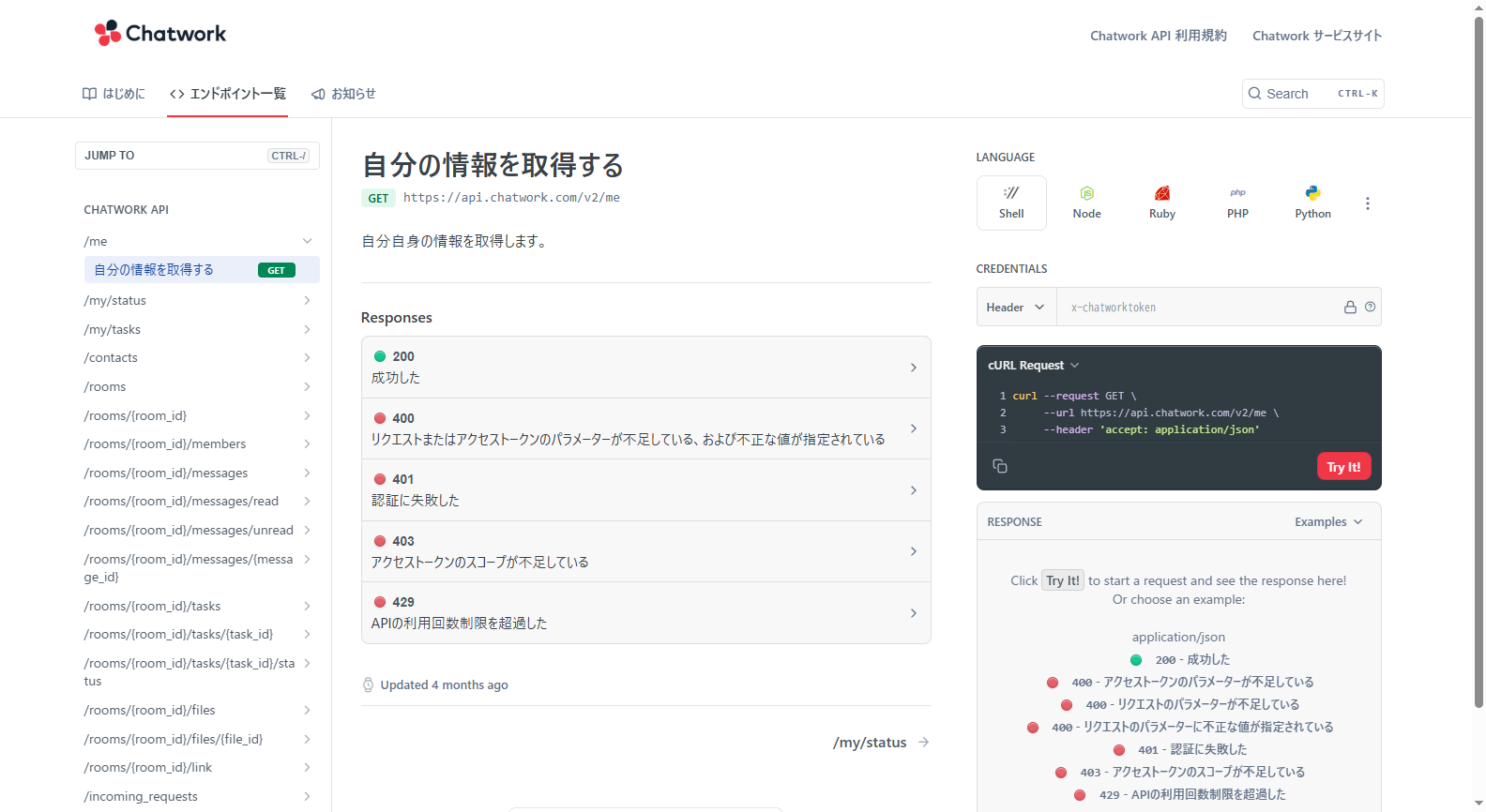Open the お知らせ tab
Viewport: 1486px width, 812px height.
point(343,94)
